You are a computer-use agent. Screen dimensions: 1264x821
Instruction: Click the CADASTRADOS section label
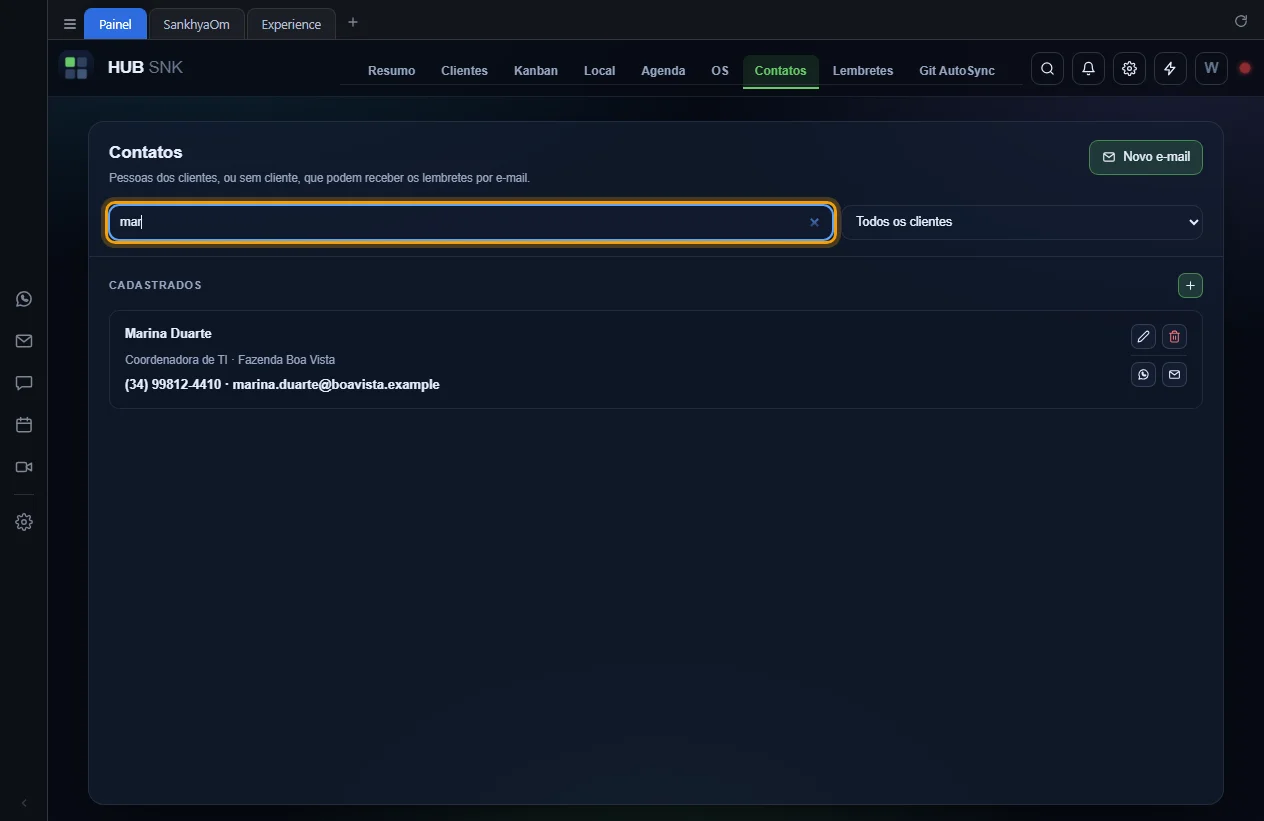coord(155,285)
